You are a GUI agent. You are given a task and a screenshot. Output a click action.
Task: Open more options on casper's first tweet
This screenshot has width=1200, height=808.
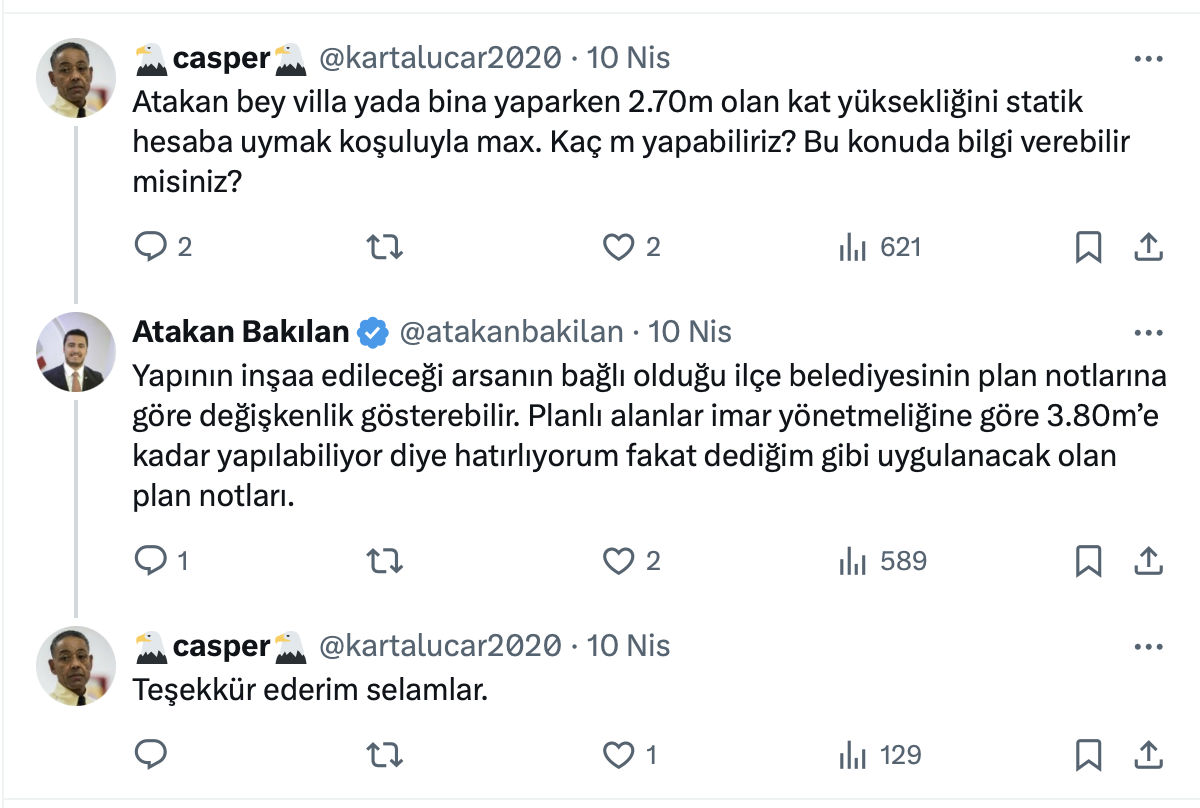[1149, 58]
